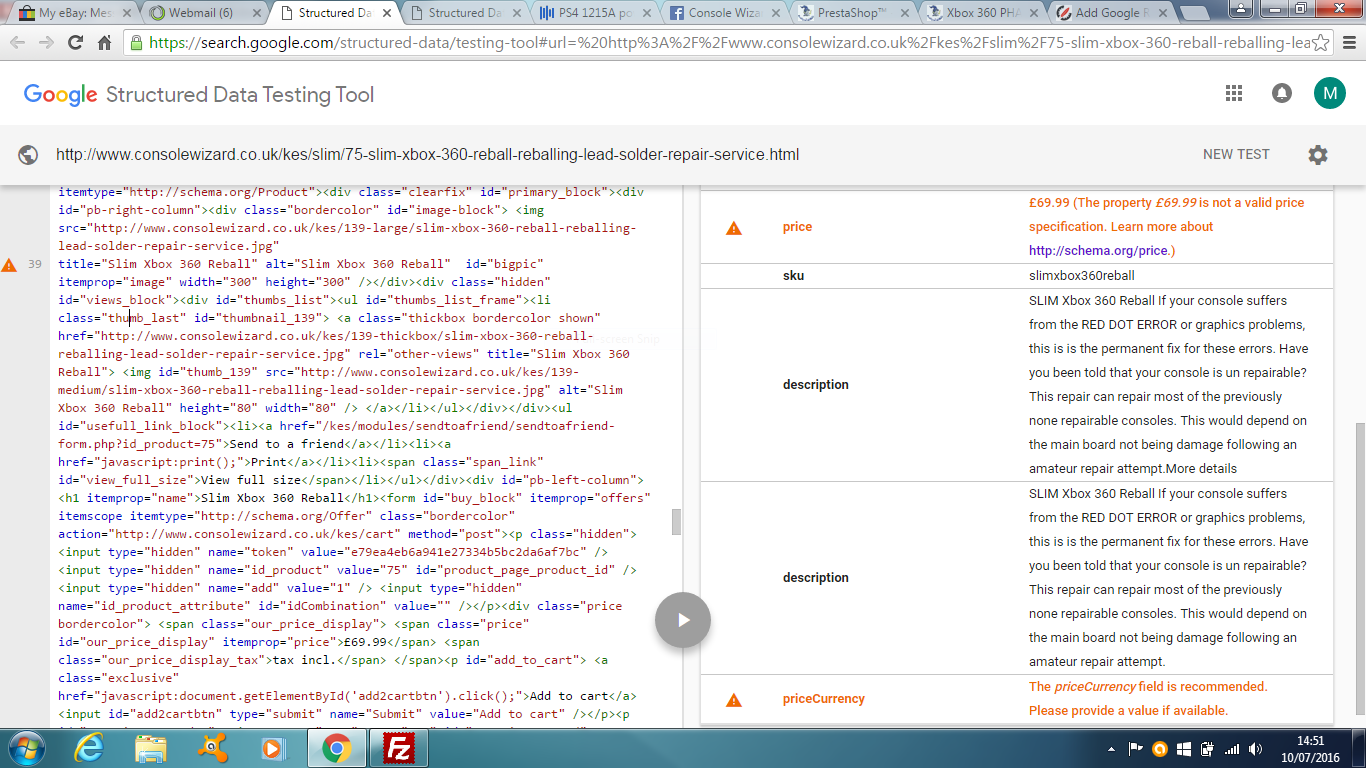Open network signal icon in tray
This screenshot has width=1366, height=768.
(1232, 748)
